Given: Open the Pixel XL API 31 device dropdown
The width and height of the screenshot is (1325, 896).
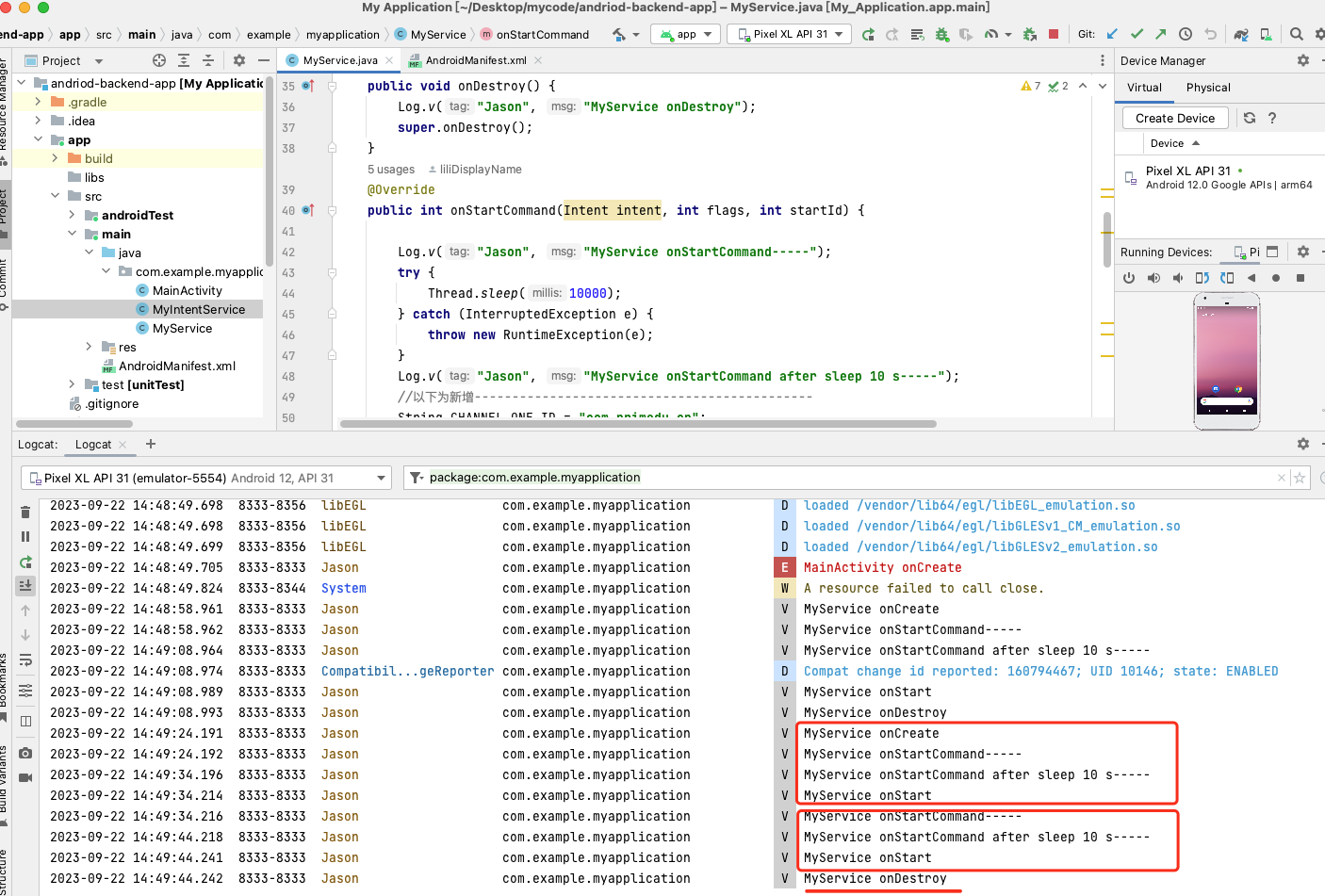Looking at the screenshot, I should tap(790, 34).
